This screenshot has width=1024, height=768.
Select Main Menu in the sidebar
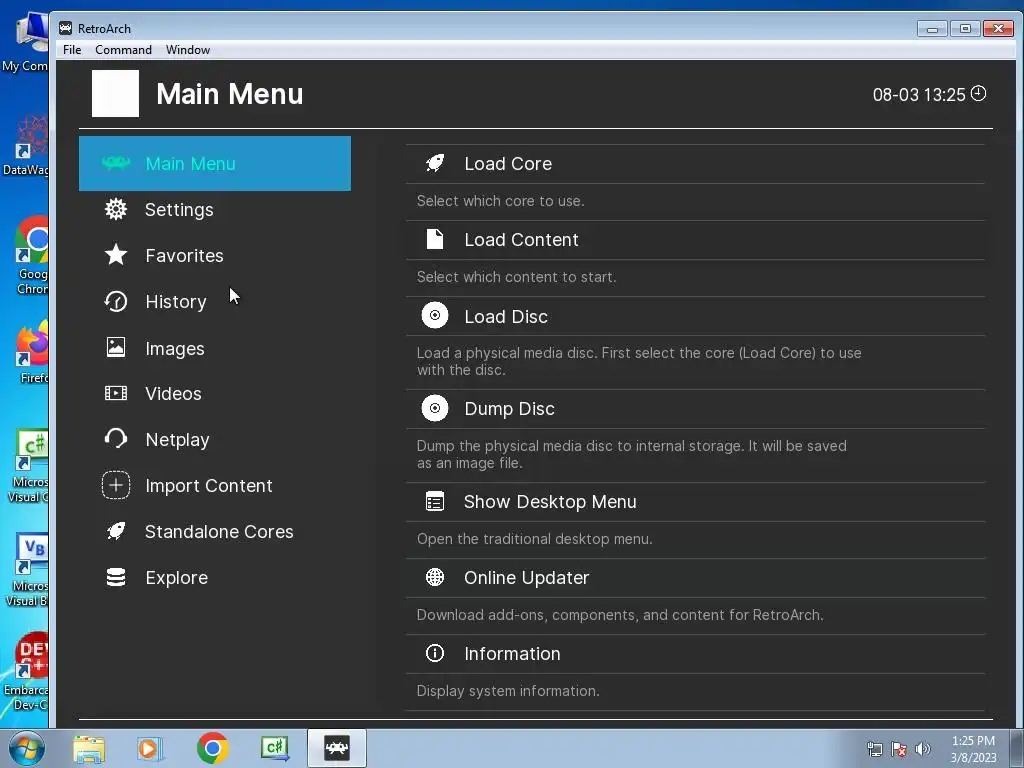pos(215,163)
